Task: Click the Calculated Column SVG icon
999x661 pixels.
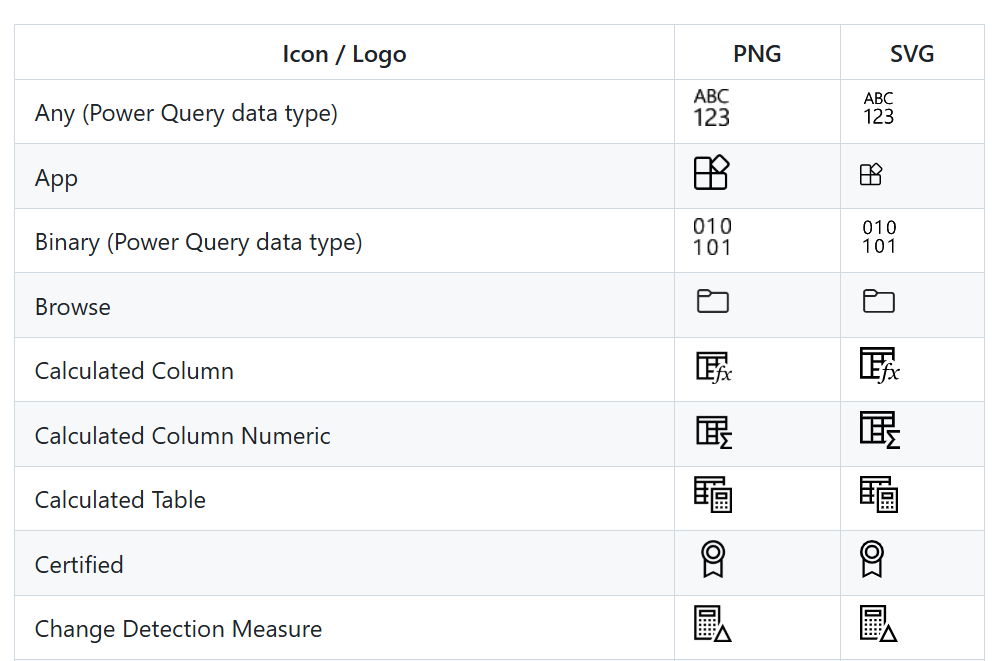Action: (880, 365)
